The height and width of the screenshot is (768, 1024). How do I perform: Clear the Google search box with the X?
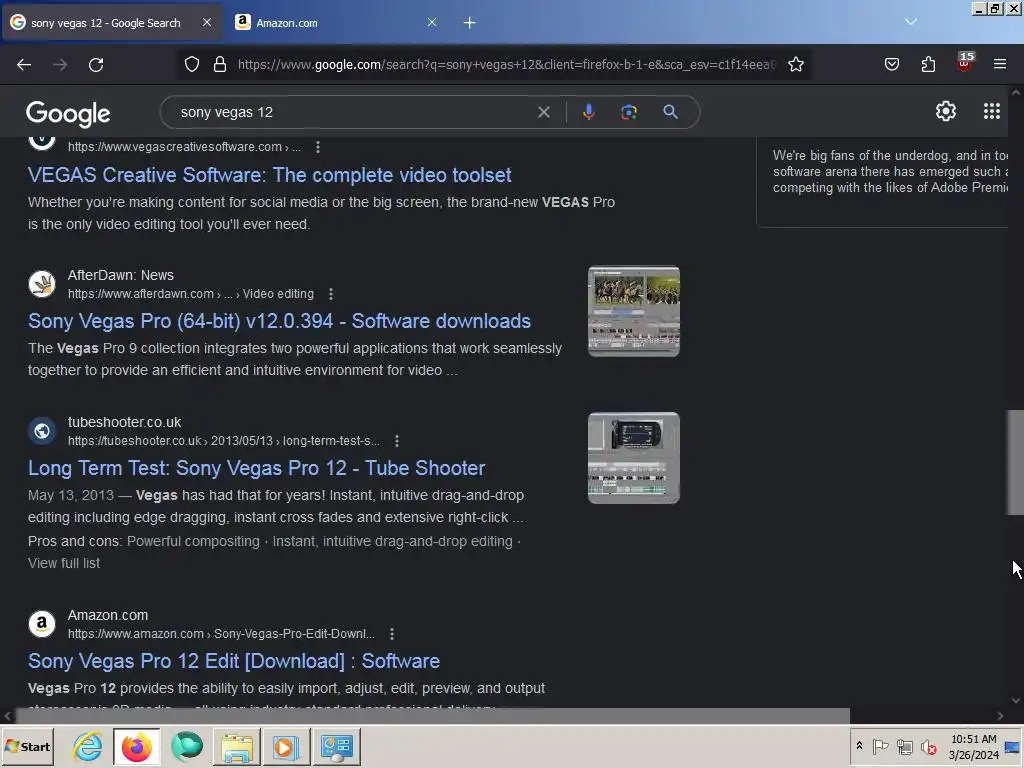pos(543,112)
